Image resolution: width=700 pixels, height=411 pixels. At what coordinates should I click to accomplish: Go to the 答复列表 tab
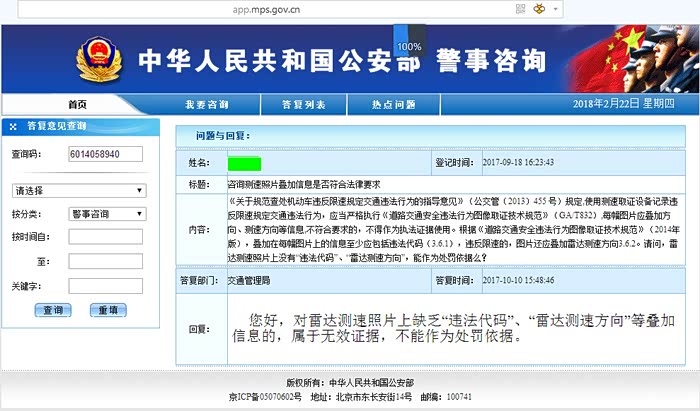[300, 104]
